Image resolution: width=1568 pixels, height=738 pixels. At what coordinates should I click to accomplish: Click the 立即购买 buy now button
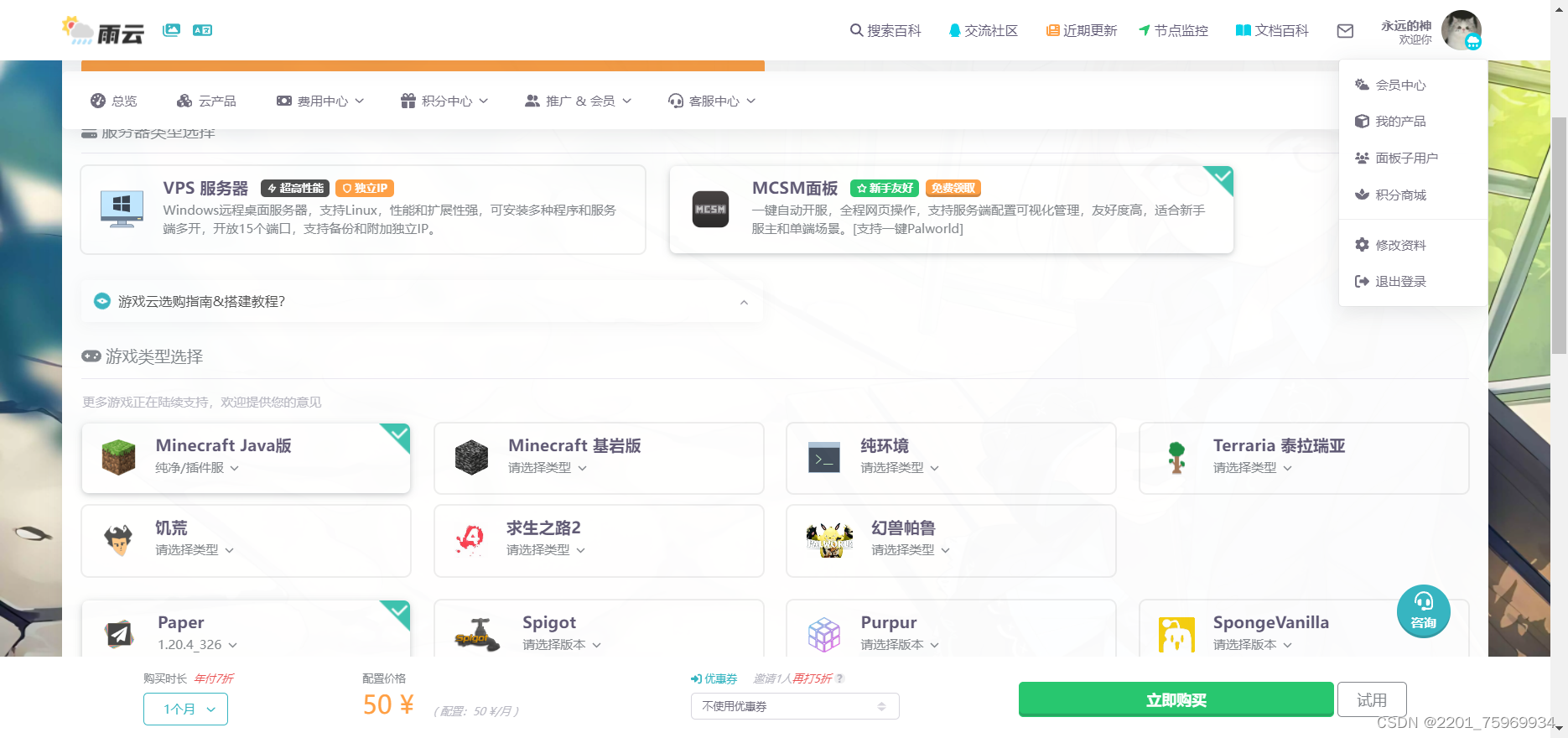coord(1176,699)
